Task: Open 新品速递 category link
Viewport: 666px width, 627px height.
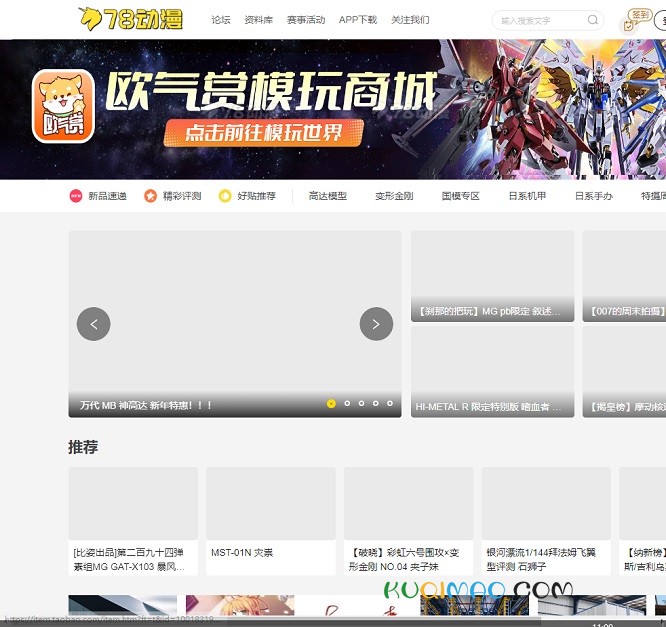Action: [107, 196]
